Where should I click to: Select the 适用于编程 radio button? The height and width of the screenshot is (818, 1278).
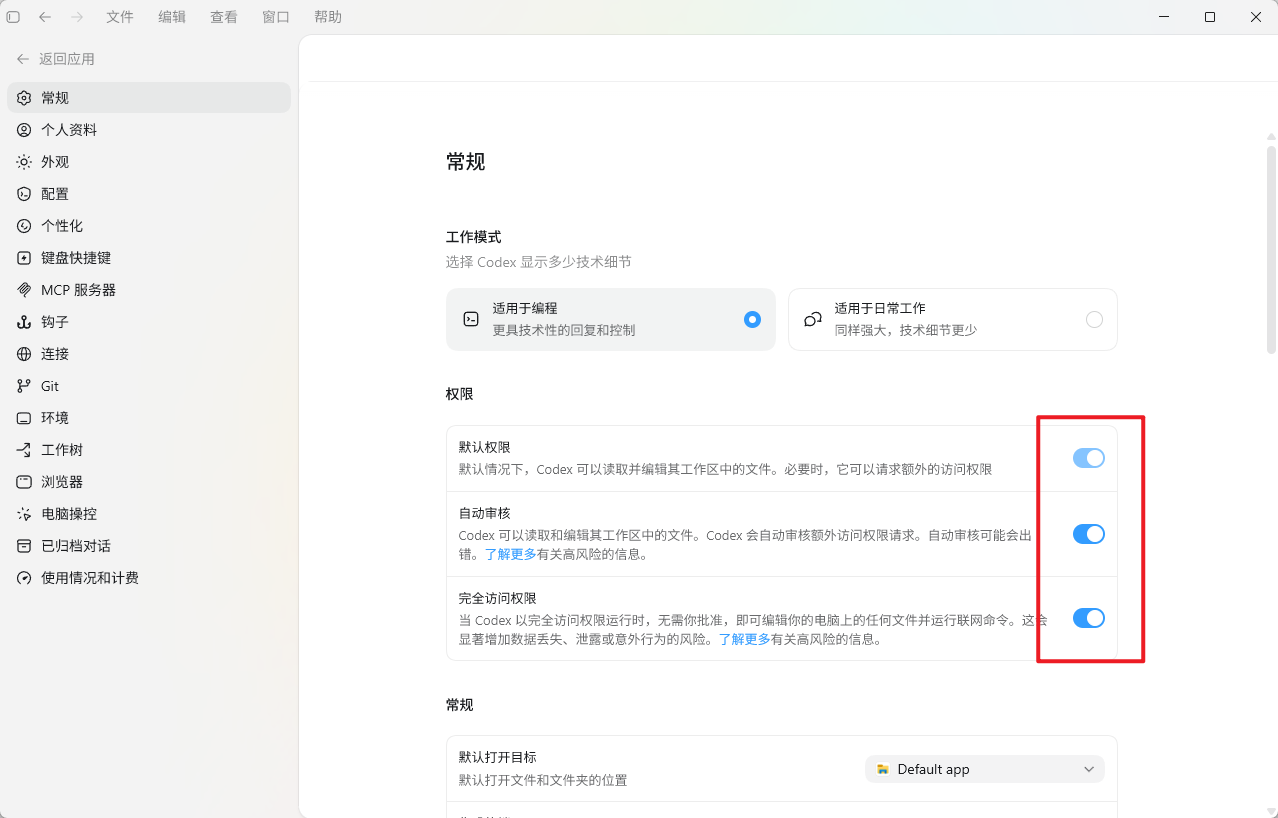pyautogui.click(x=753, y=319)
